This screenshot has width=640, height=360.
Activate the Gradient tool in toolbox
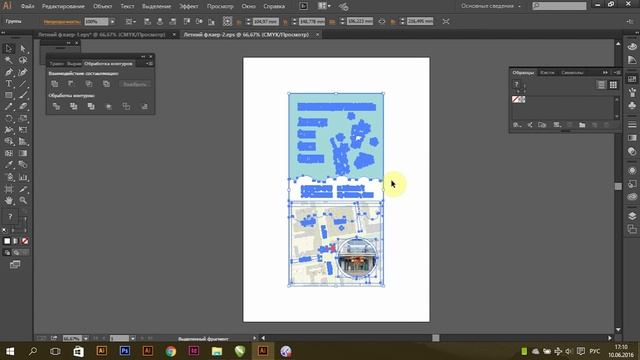coord(23,153)
